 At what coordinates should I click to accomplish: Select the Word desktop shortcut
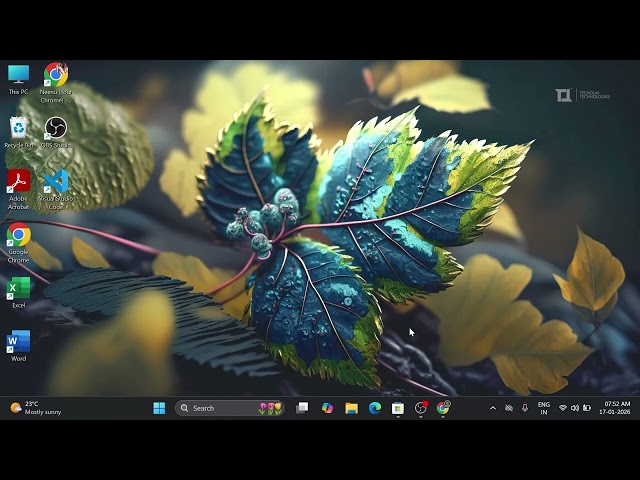tap(18, 346)
